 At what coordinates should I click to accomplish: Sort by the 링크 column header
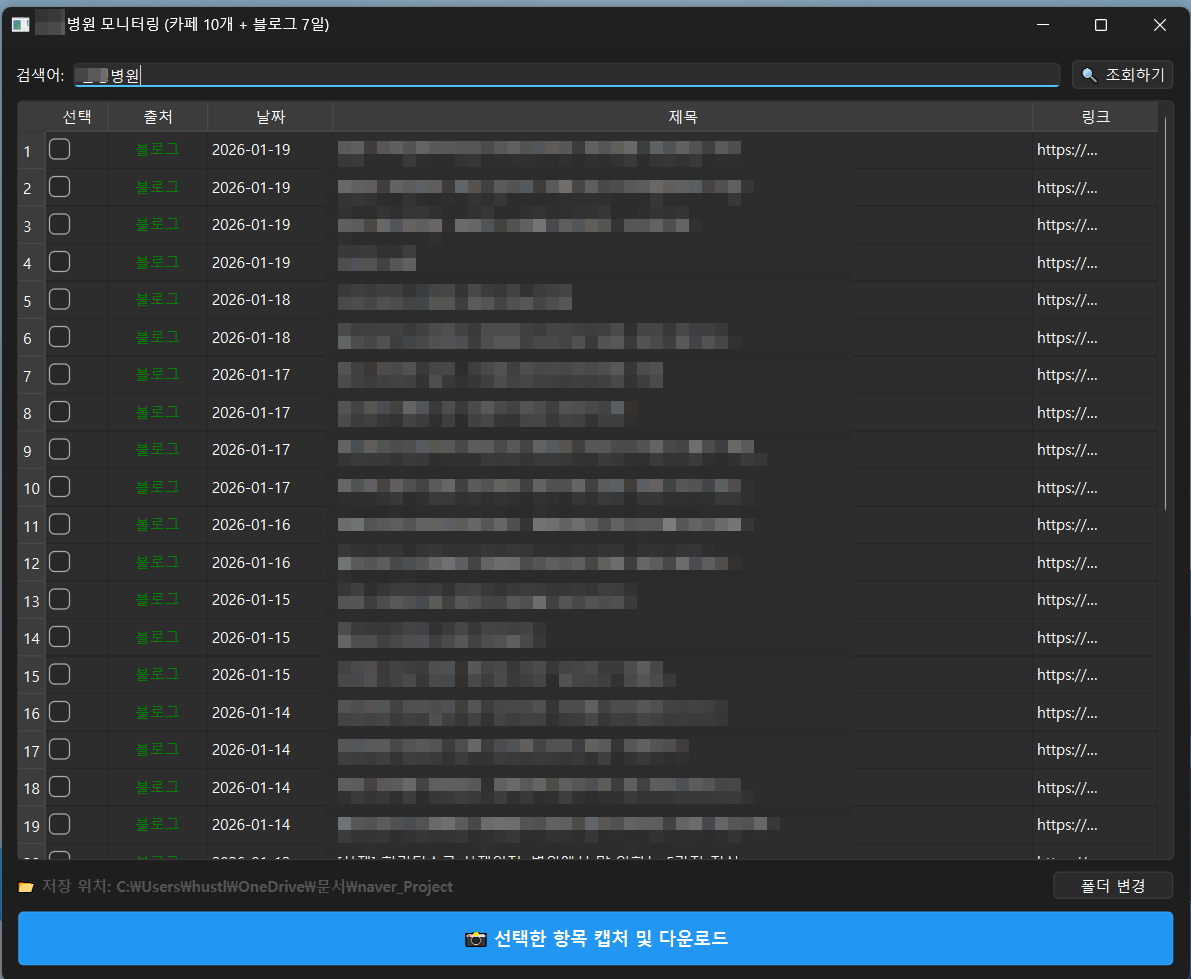coord(1095,116)
